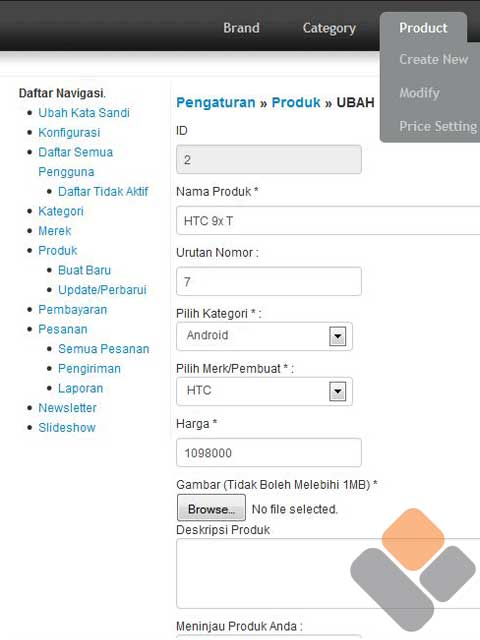Open the Product menu tab
Viewport: 480px width, 640px height.
(x=423, y=28)
